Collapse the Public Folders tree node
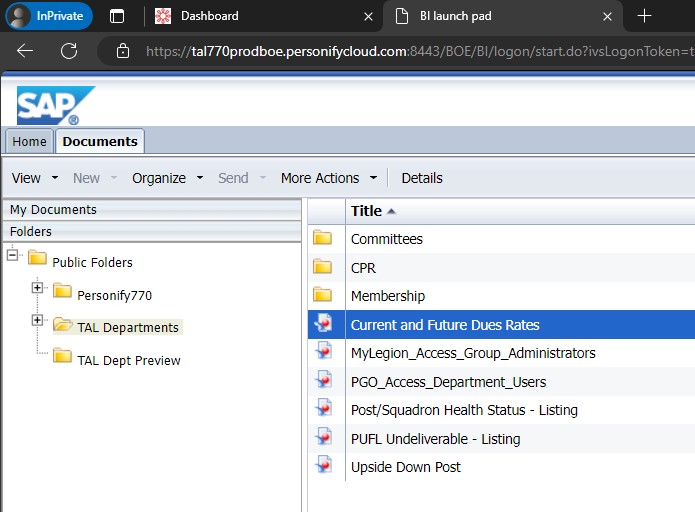 12,255
